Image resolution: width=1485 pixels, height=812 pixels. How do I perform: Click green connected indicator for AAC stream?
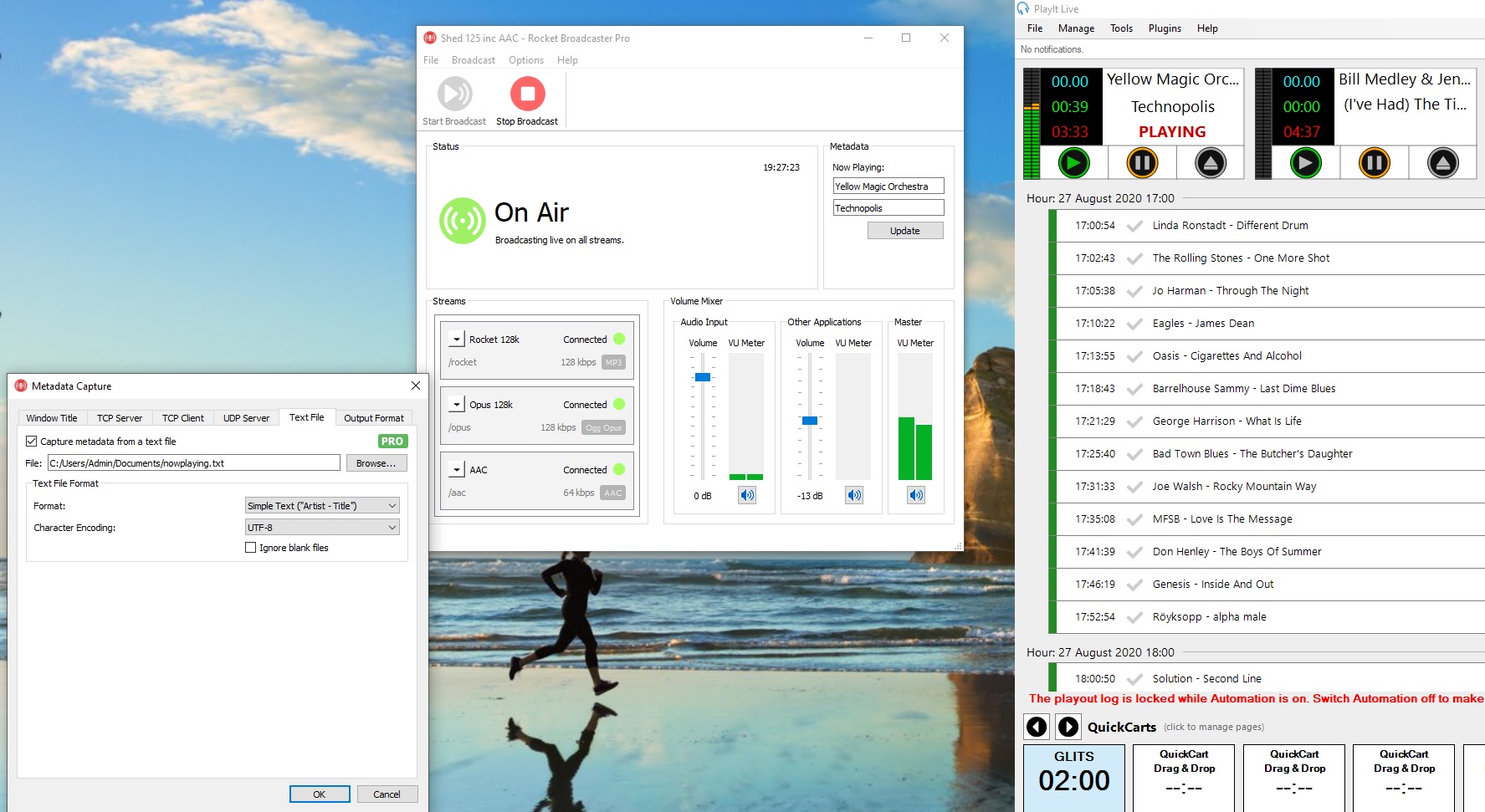pyautogui.click(x=619, y=469)
